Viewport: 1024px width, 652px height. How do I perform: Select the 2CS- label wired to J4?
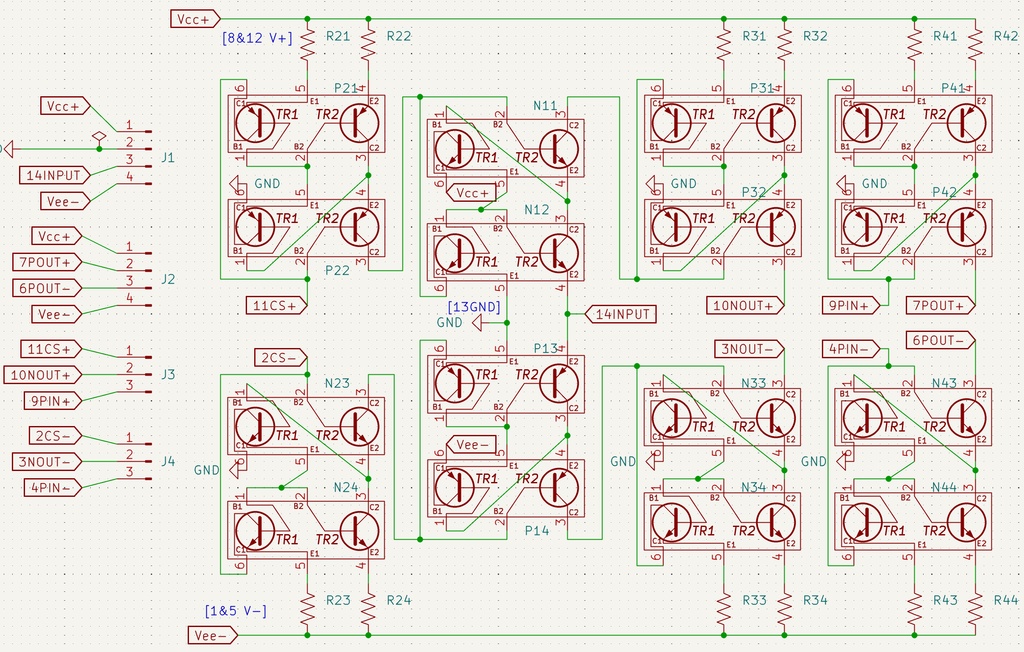click(x=55, y=436)
